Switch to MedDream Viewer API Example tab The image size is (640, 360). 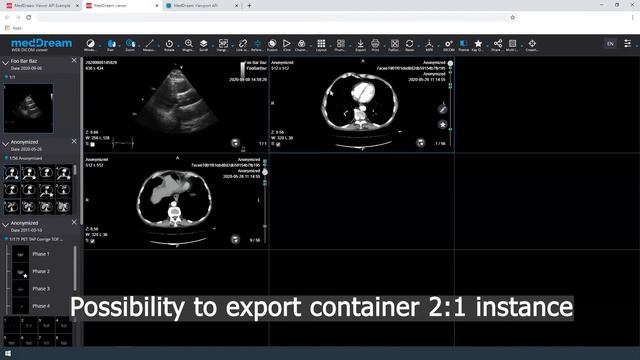[41, 6]
